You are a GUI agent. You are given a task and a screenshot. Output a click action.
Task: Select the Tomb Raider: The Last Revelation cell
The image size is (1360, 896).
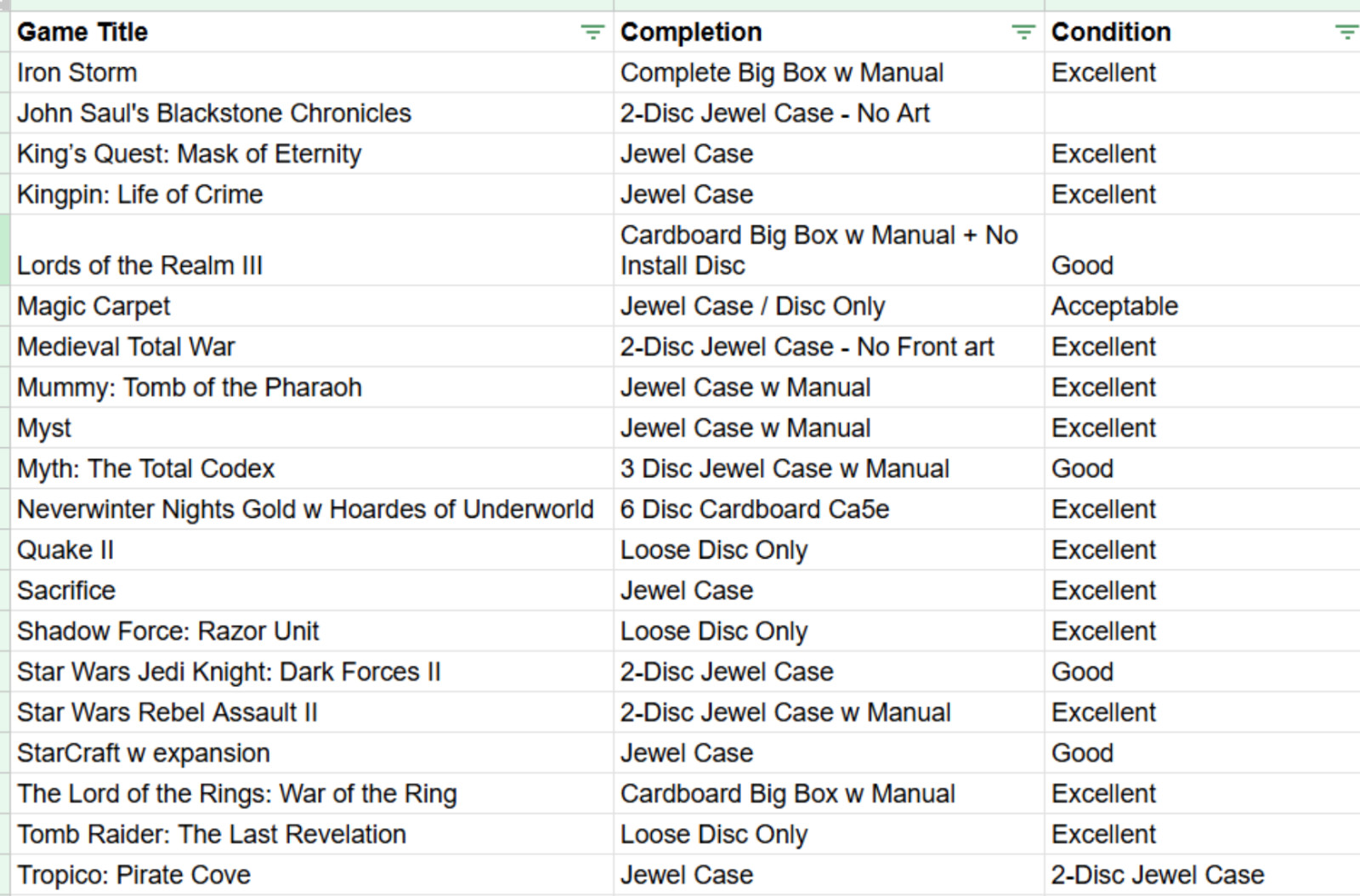312,834
